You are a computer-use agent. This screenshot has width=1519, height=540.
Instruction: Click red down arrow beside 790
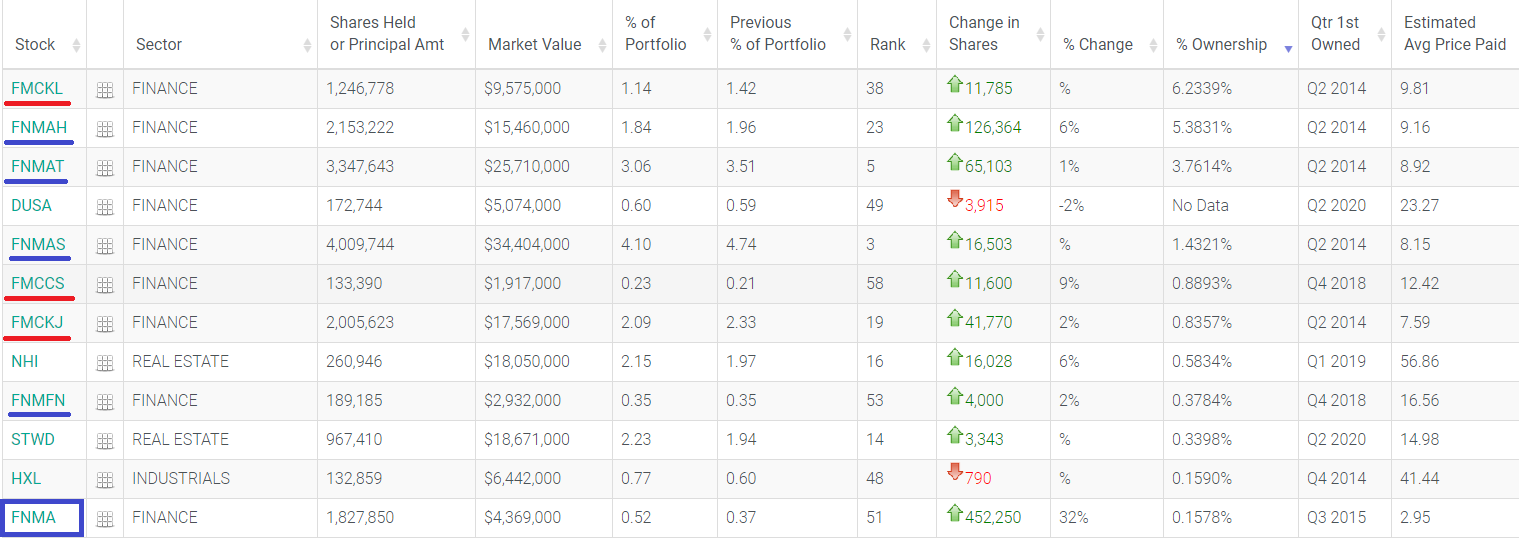pyautogui.click(x=955, y=472)
